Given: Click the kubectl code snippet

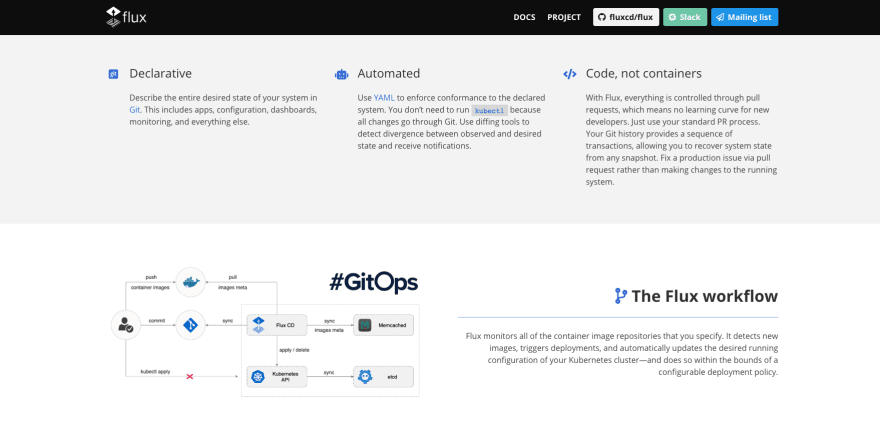Looking at the screenshot, I should click(x=489, y=110).
